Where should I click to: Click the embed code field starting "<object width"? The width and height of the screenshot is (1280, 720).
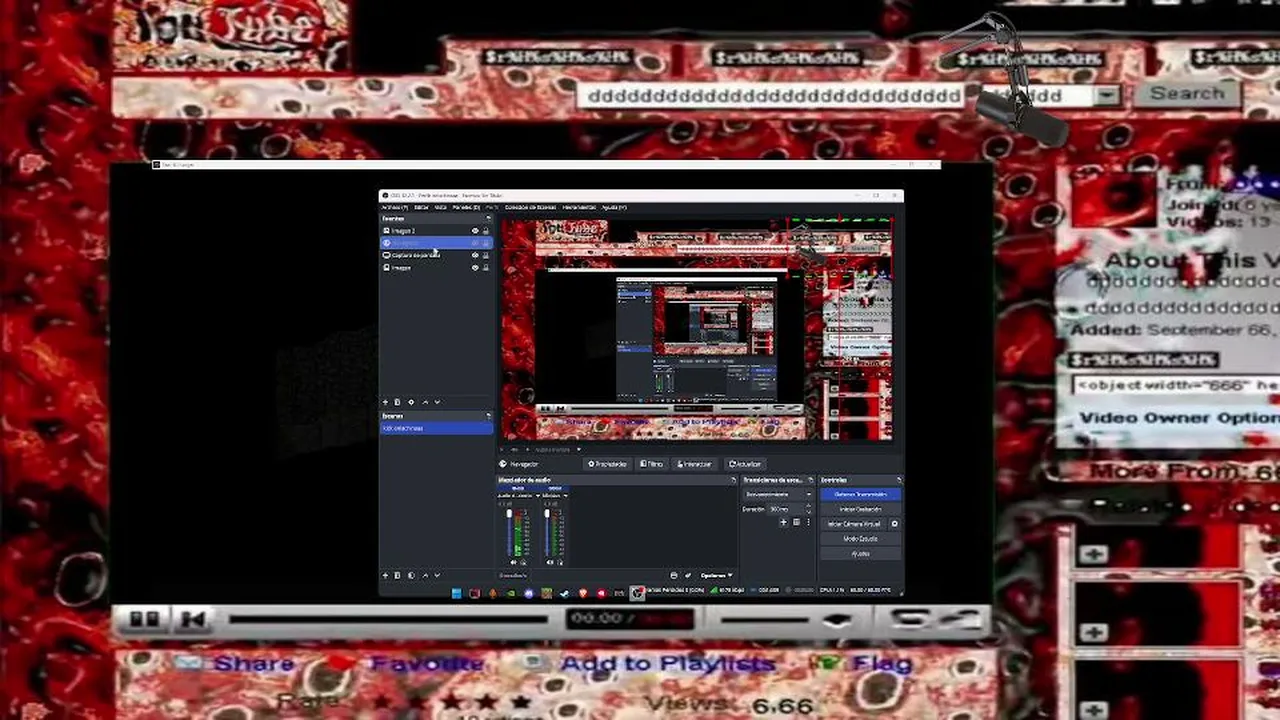point(1176,385)
